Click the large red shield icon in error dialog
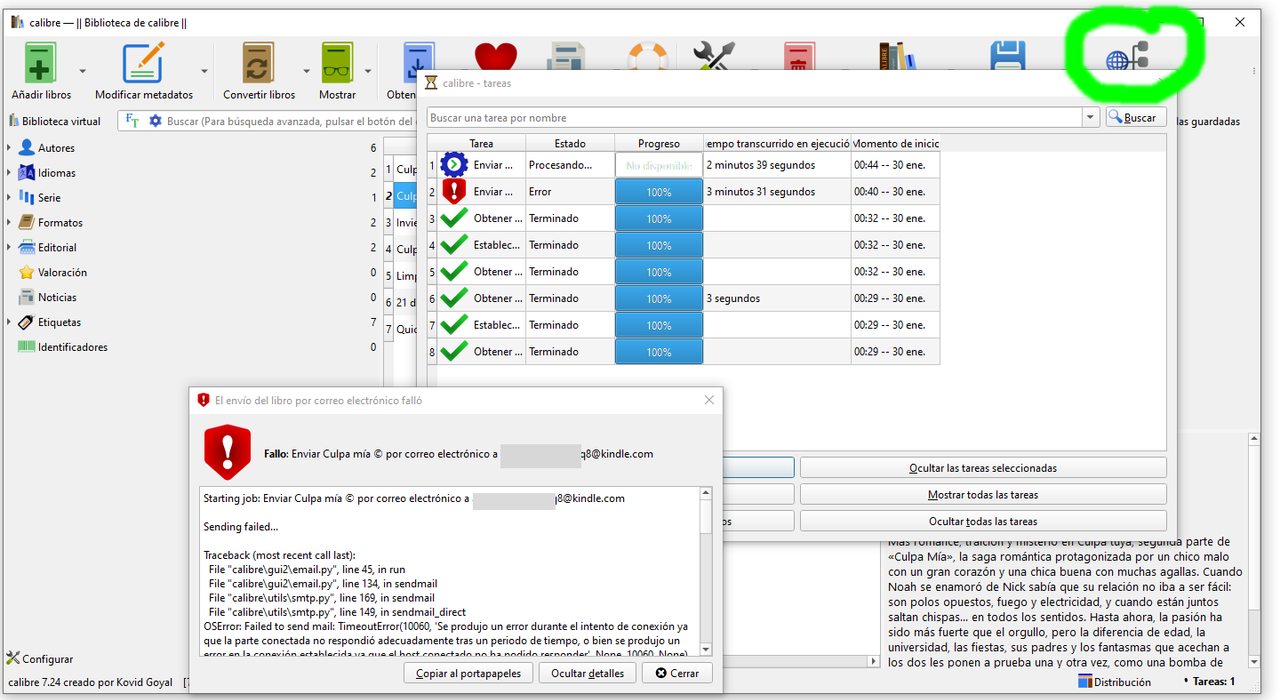This screenshot has height=700, width=1280. pyautogui.click(x=228, y=453)
